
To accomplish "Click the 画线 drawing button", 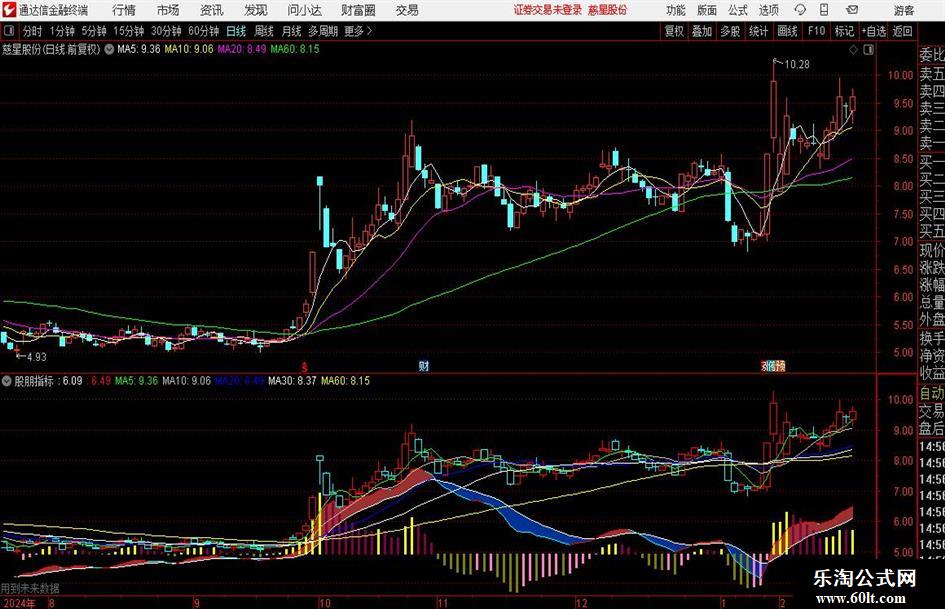I will coord(787,31).
